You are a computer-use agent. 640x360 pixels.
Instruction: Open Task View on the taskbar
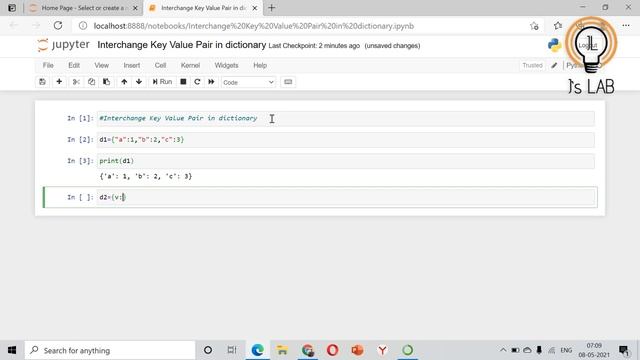232,350
